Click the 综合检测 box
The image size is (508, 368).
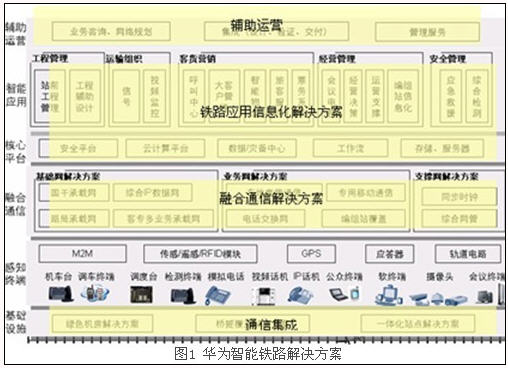(x=477, y=96)
